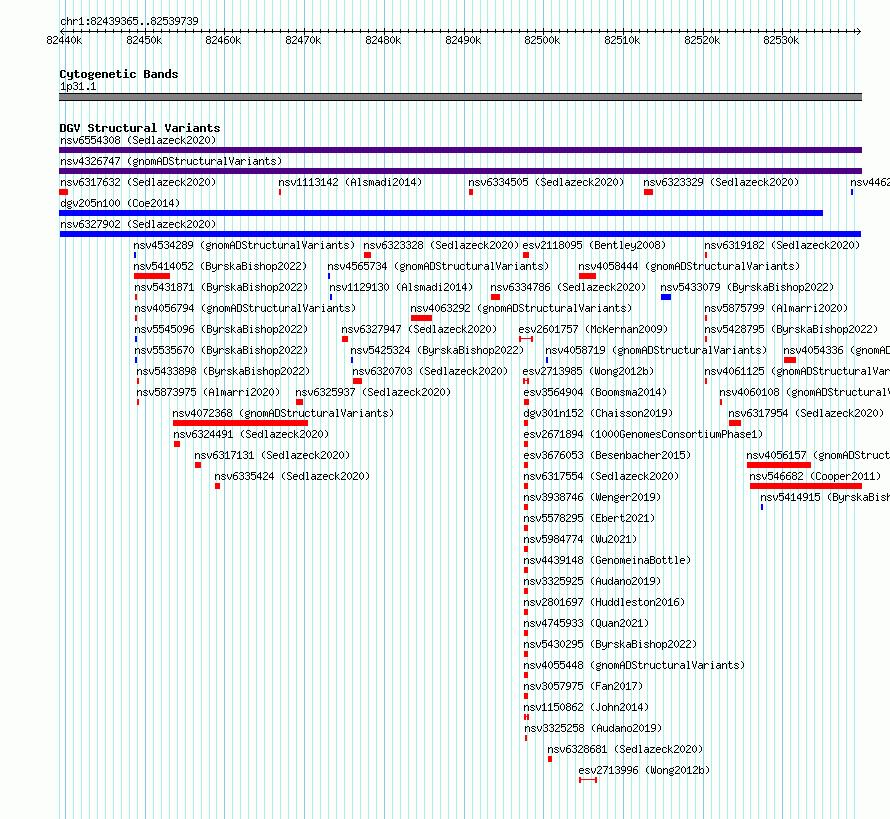Open the nsv6325937 (Sedlazeck2020) label
890x819 pixels.
click(373, 392)
